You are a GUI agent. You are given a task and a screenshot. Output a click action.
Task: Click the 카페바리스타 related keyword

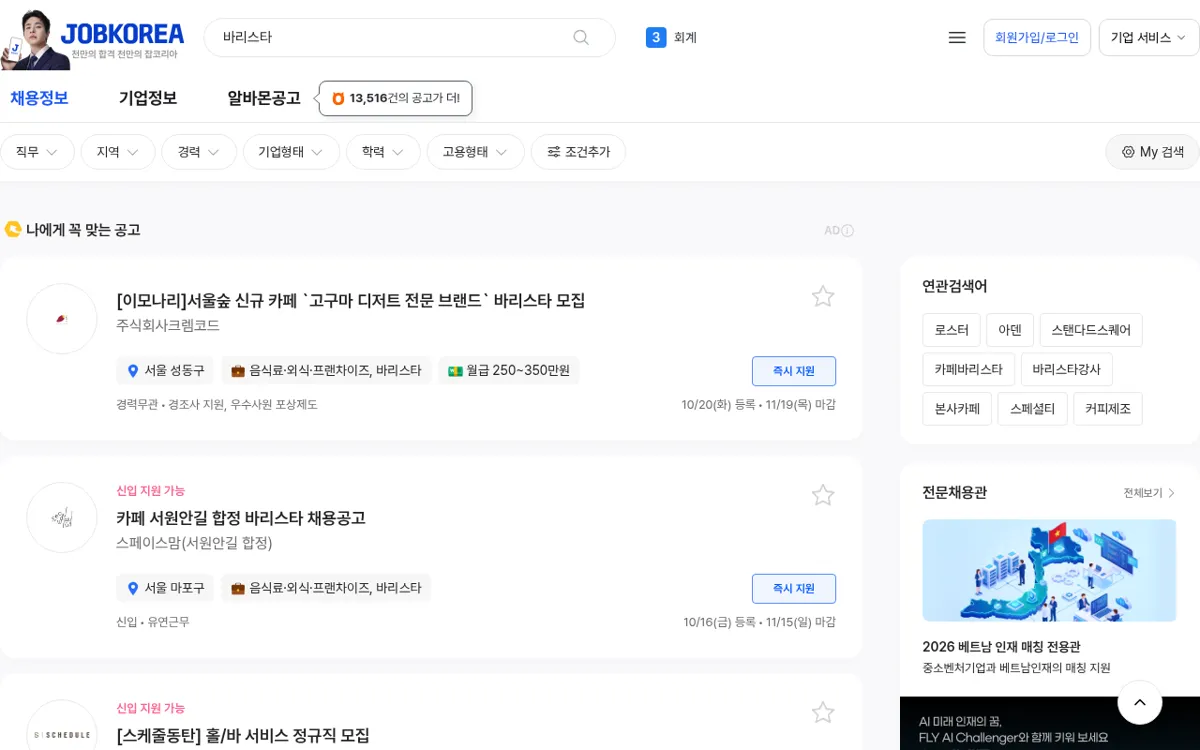969,369
